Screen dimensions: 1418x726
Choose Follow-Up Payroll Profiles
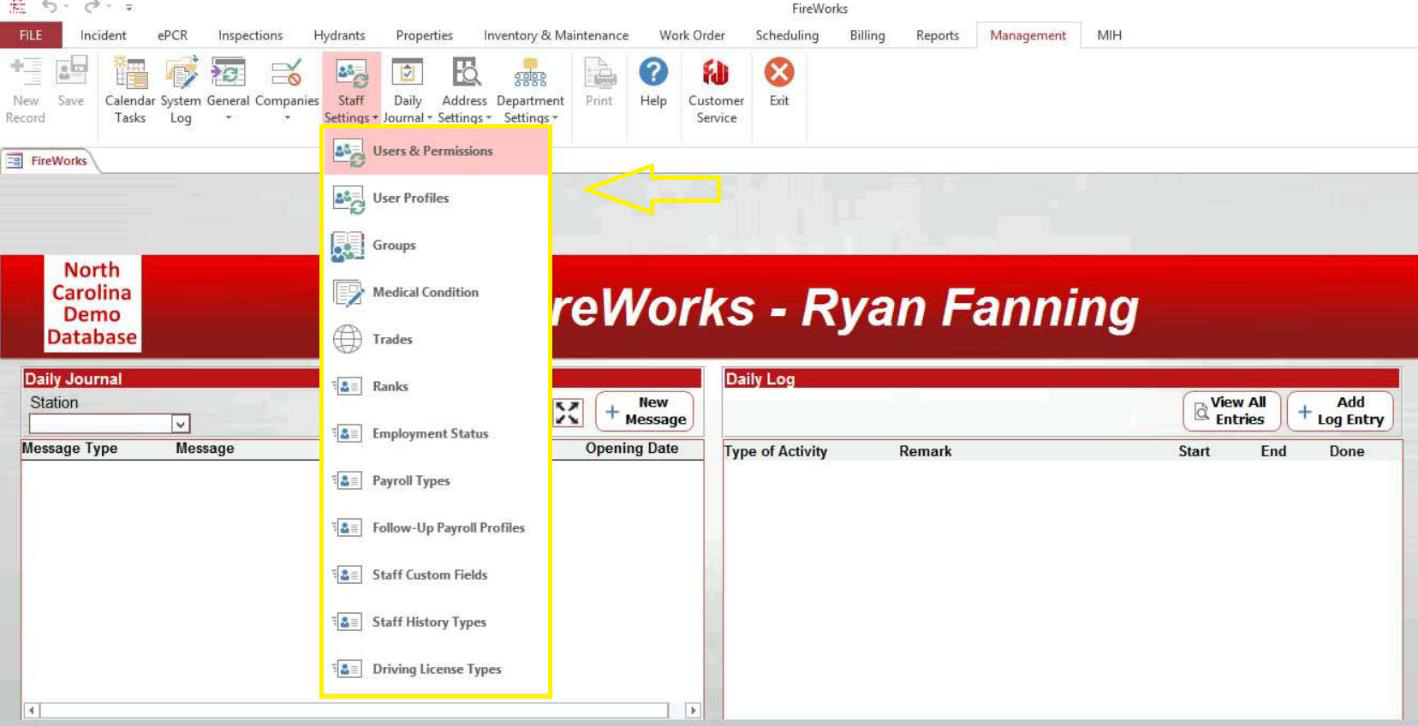[436, 527]
